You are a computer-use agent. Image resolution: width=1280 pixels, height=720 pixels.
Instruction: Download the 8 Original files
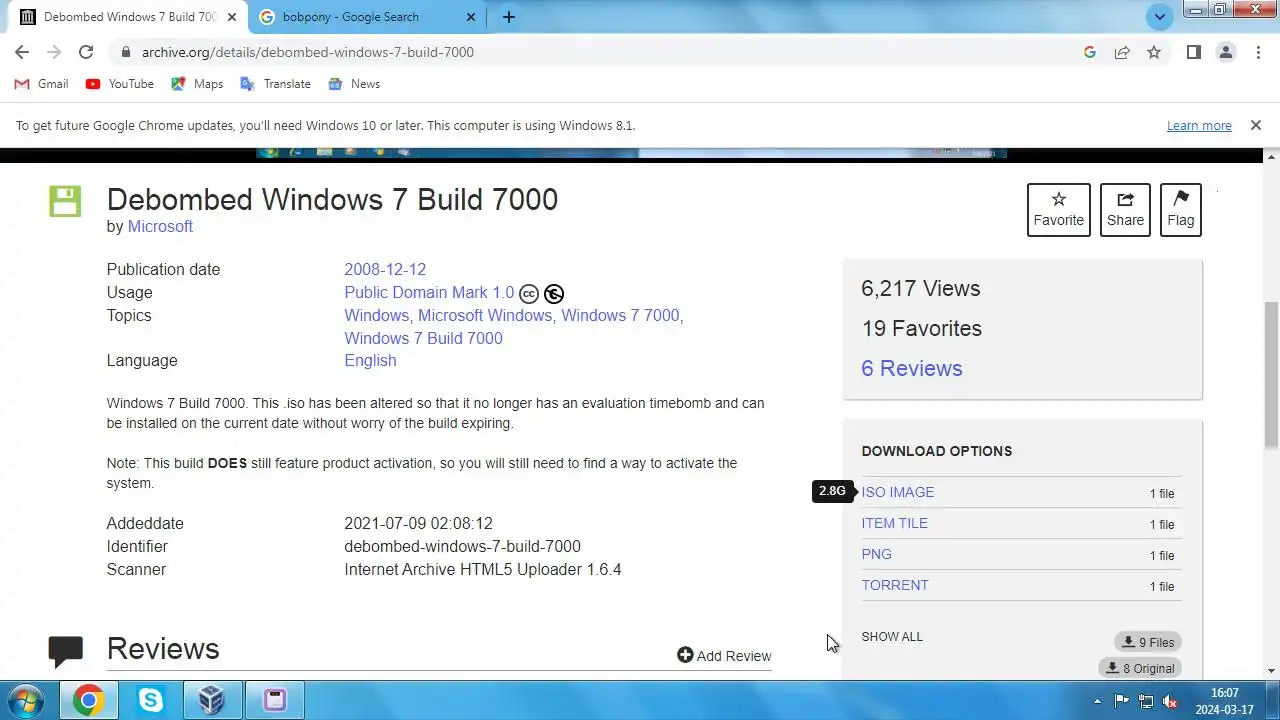[1140, 668]
